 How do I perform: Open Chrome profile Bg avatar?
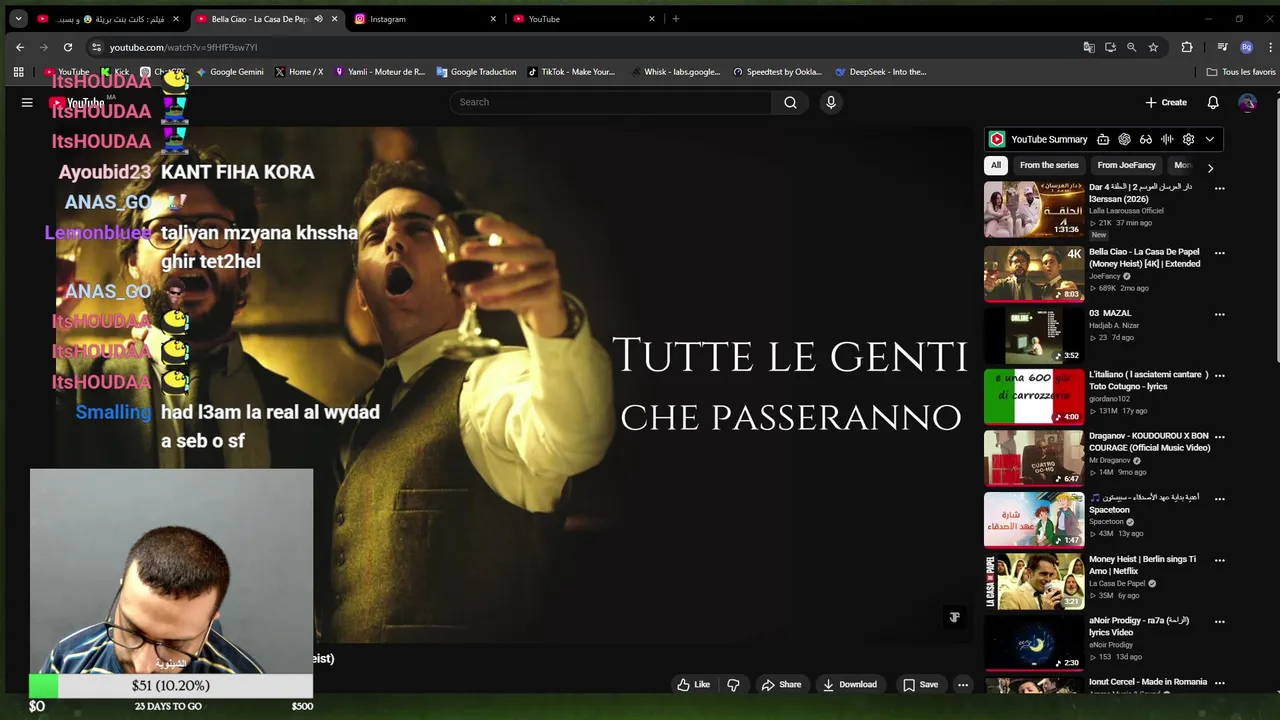[1246, 47]
